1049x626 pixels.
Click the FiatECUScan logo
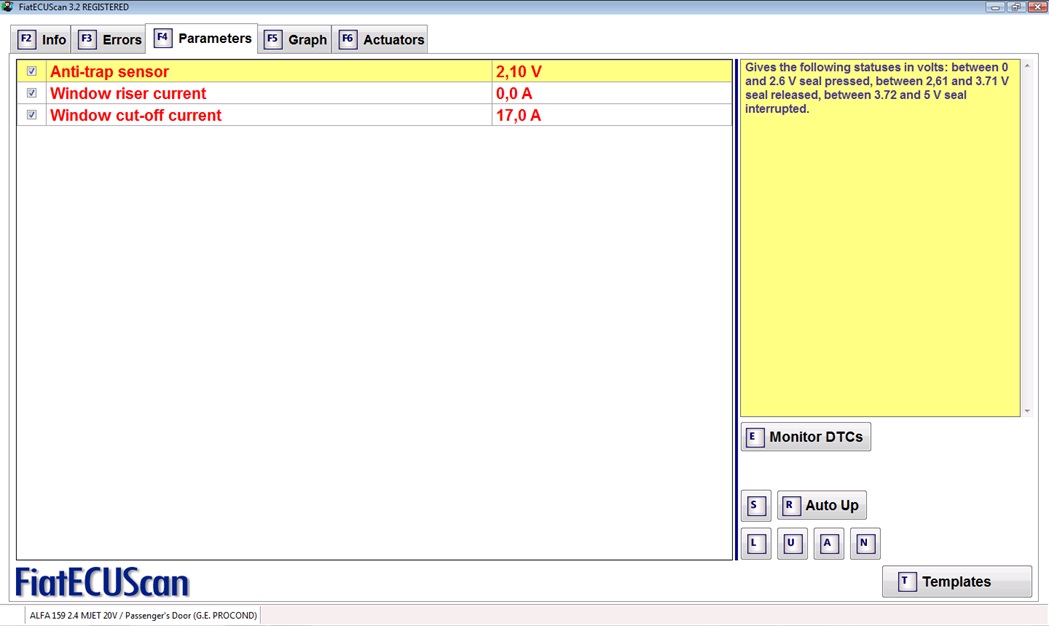(102, 582)
